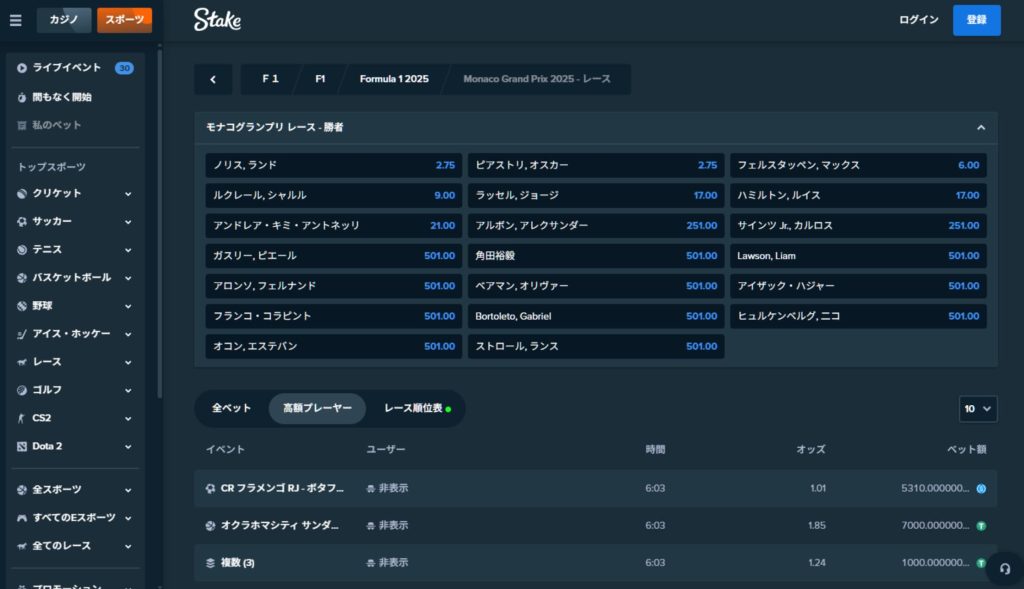Collapse the モナコグランプリ レース - 勝者 market

pyautogui.click(x=981, y=128)
